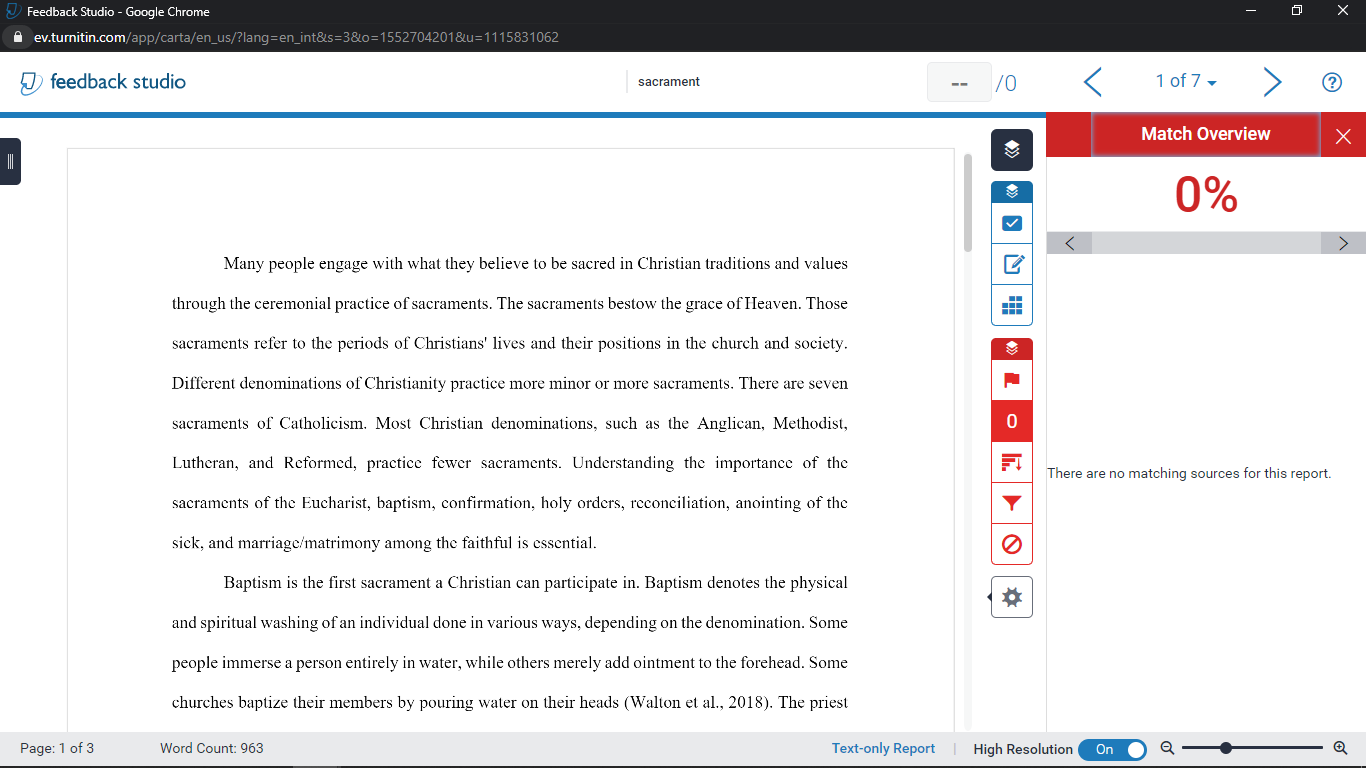The image size is (1366, 768).
Task: Click the zoom slider handle
Action: [x=1225, y=748]
